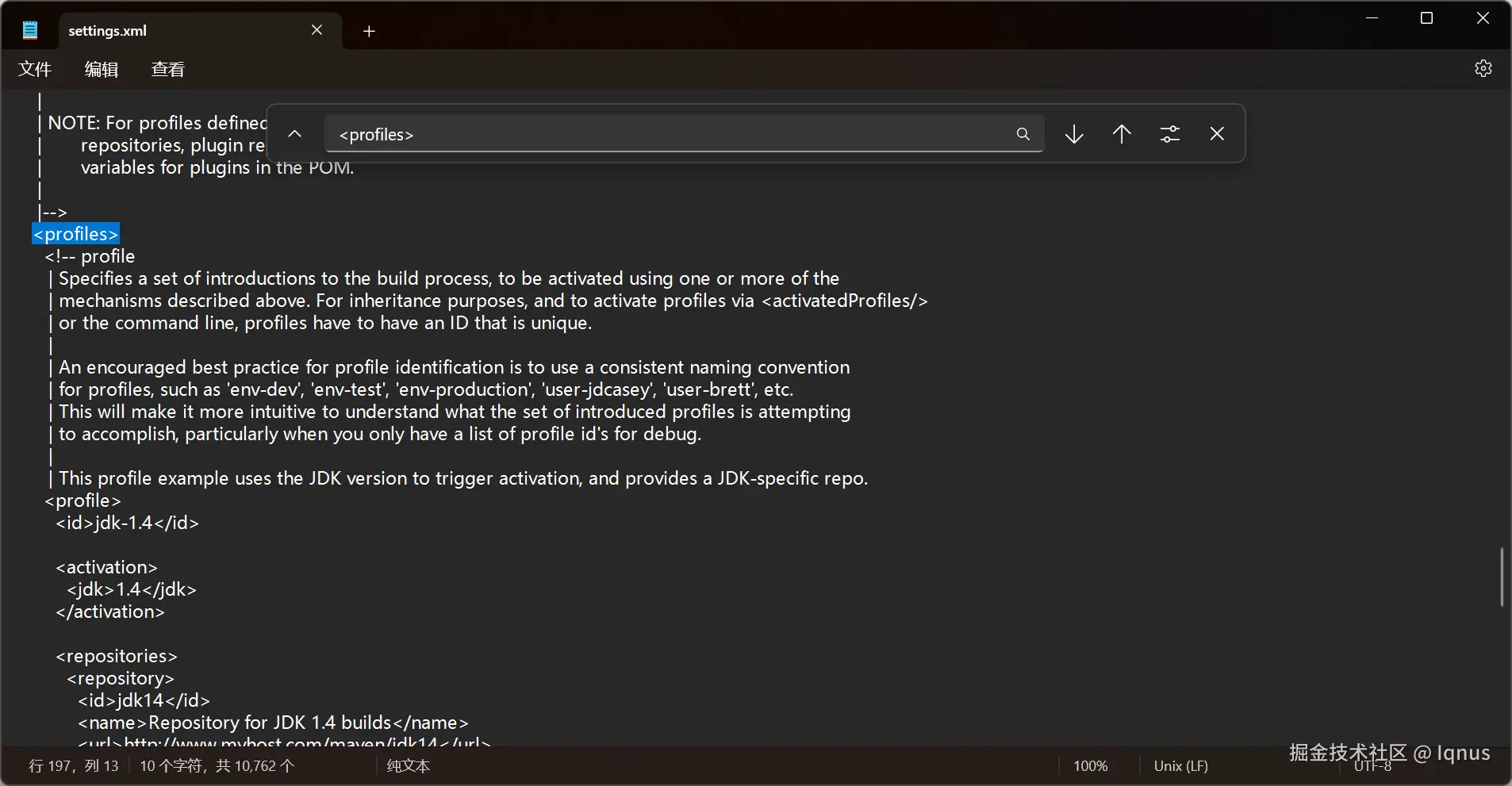The image size is (1512, 786).
Task: Maximize the Notepad window
Action: (1426, 18)
